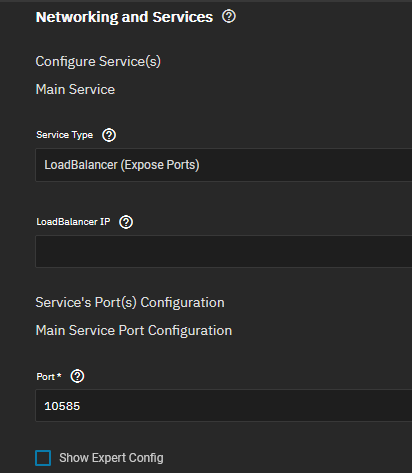
Task: Click the LoadBalancer IP help icon
Action: pyautogui.click(x=126, y=222)
